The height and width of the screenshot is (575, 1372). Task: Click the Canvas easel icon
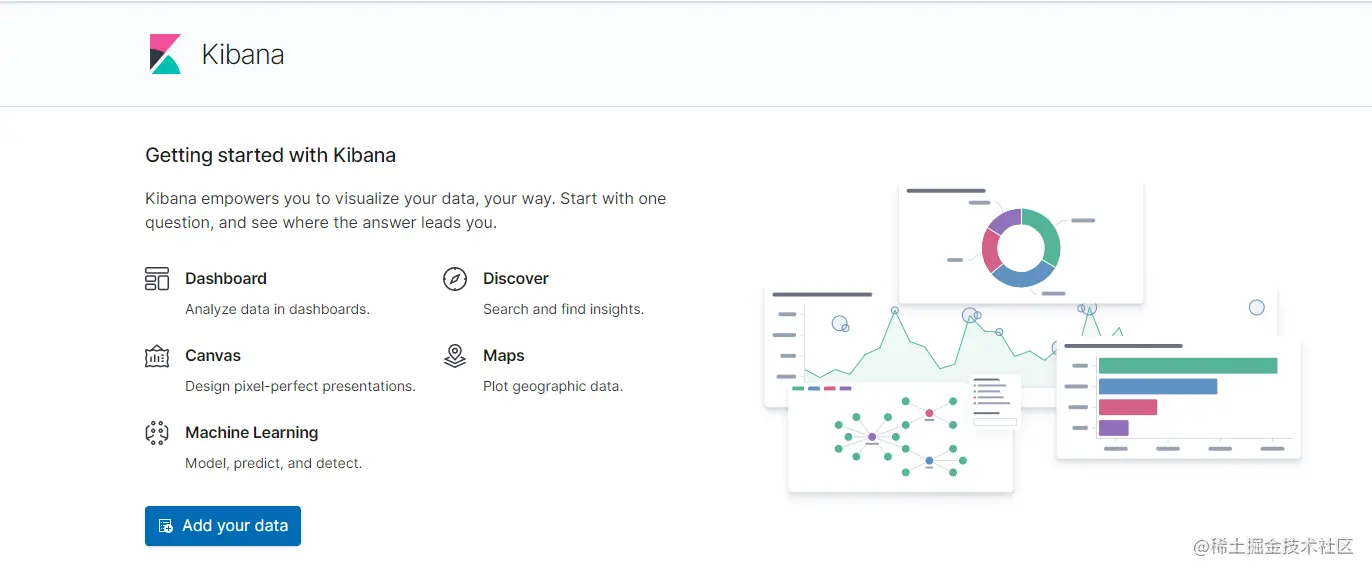[x=157, y=356]
